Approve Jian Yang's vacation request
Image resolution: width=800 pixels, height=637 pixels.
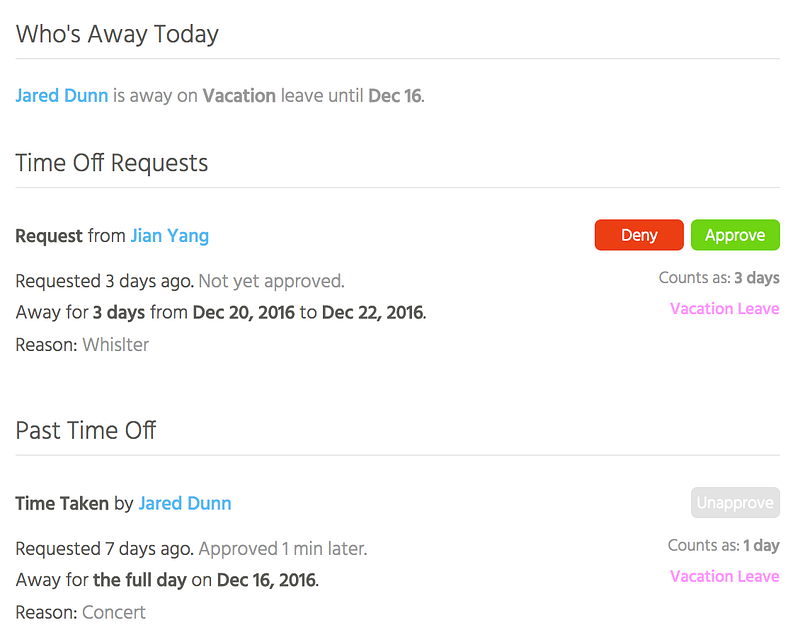point(735,235)
